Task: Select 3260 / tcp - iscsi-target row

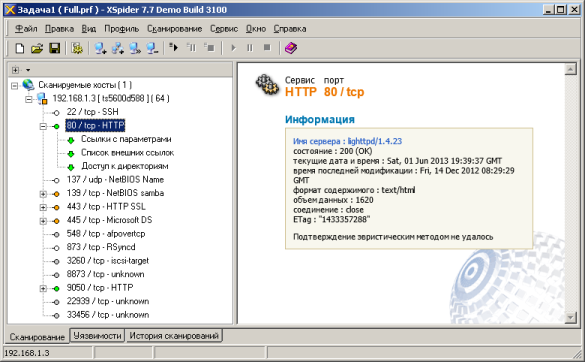Action: (107, 260)
